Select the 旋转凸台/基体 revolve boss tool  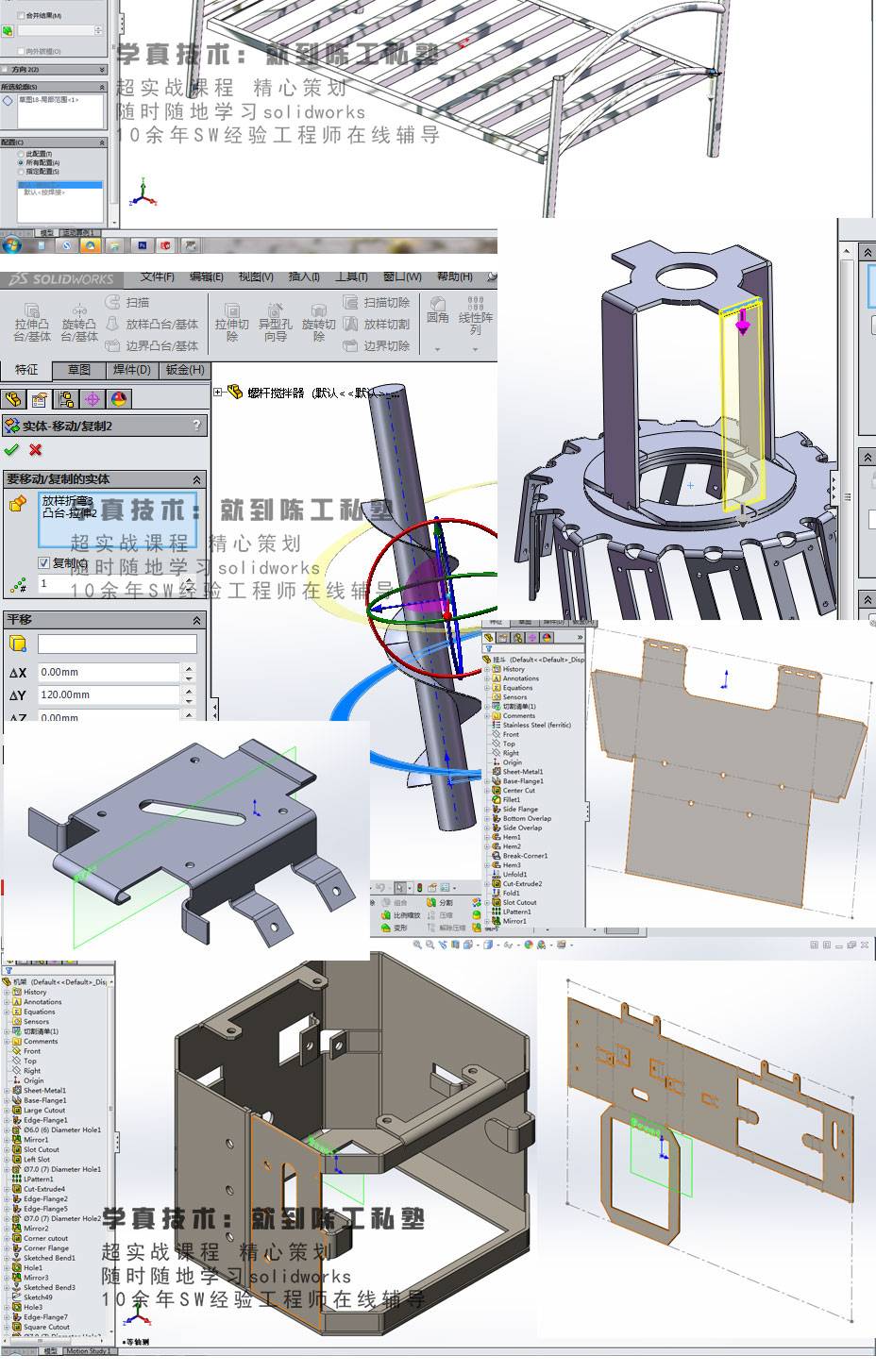[x=79, y=322]
